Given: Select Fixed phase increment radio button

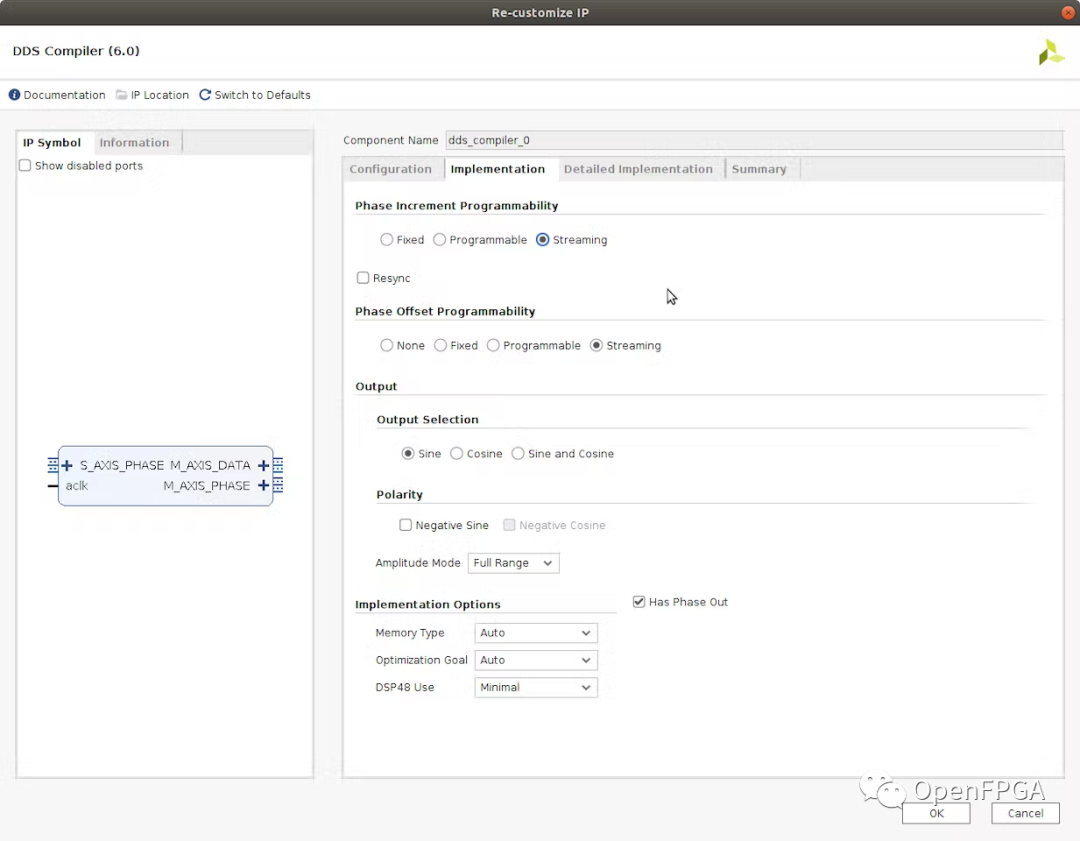Looking at the screenshot, I should coord(386,240).
